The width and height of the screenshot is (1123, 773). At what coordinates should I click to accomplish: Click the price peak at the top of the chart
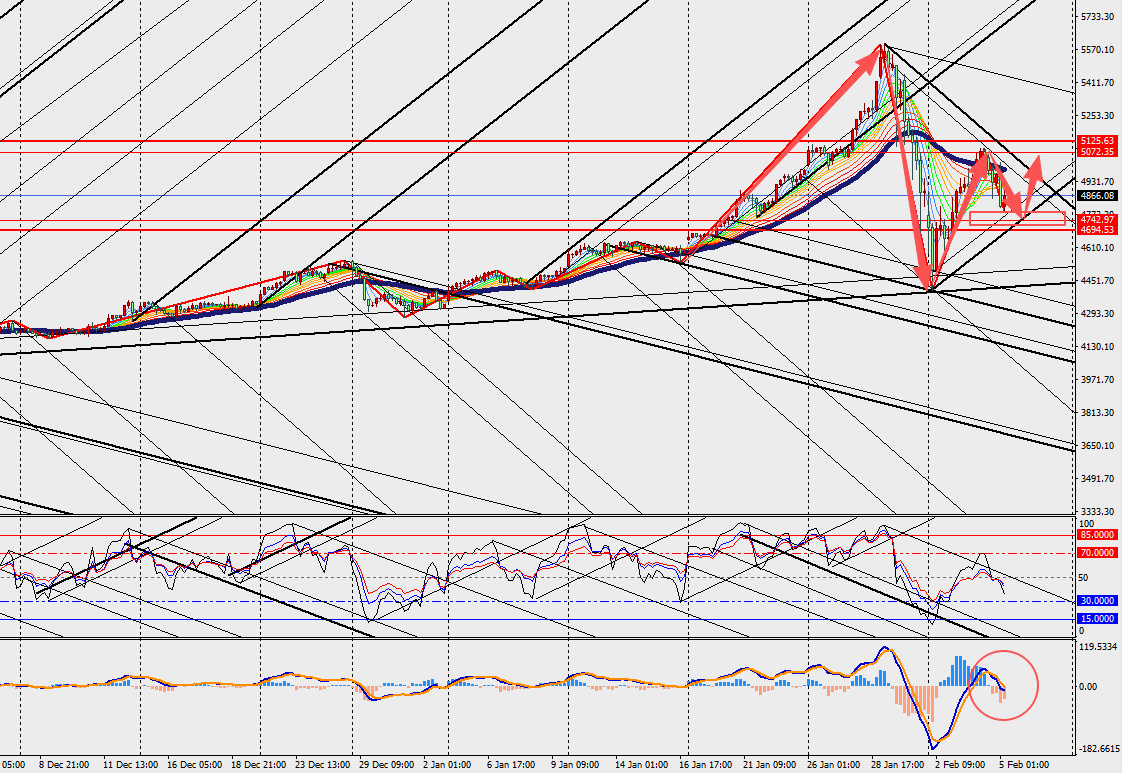click(x=883, y=45)
